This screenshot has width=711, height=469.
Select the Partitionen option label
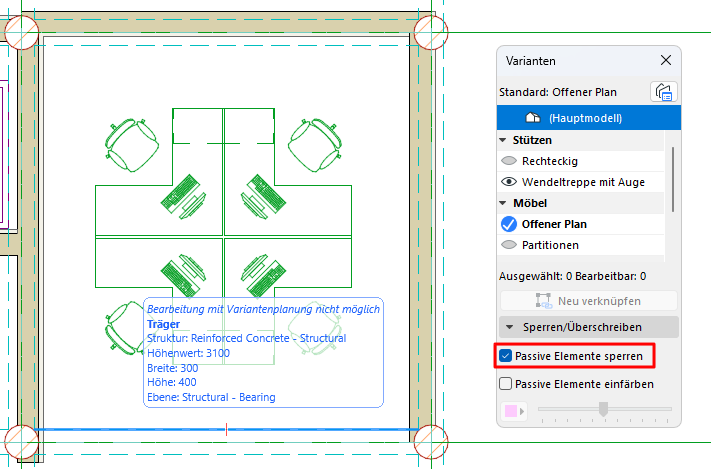(x=550, y=245)
